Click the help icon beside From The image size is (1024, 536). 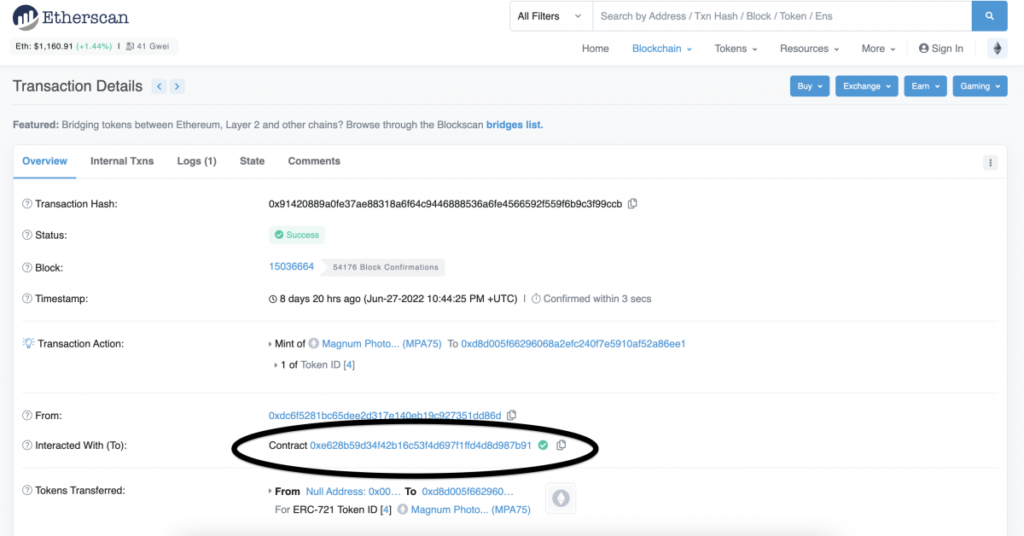[x=27, y=415]
